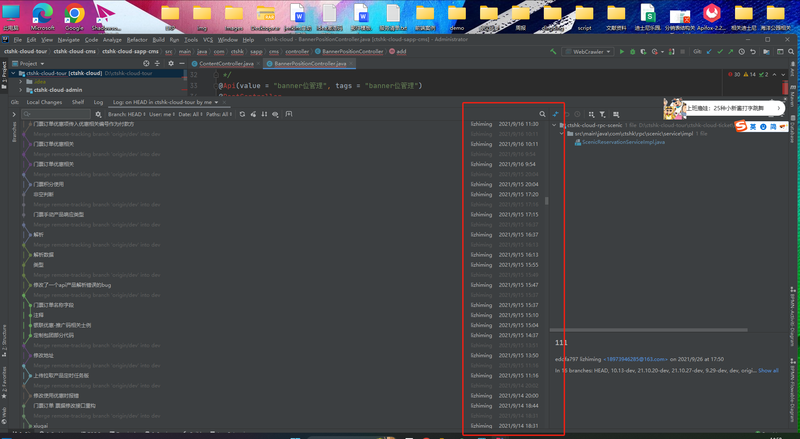Run the WebCrawler configuration

621,52
